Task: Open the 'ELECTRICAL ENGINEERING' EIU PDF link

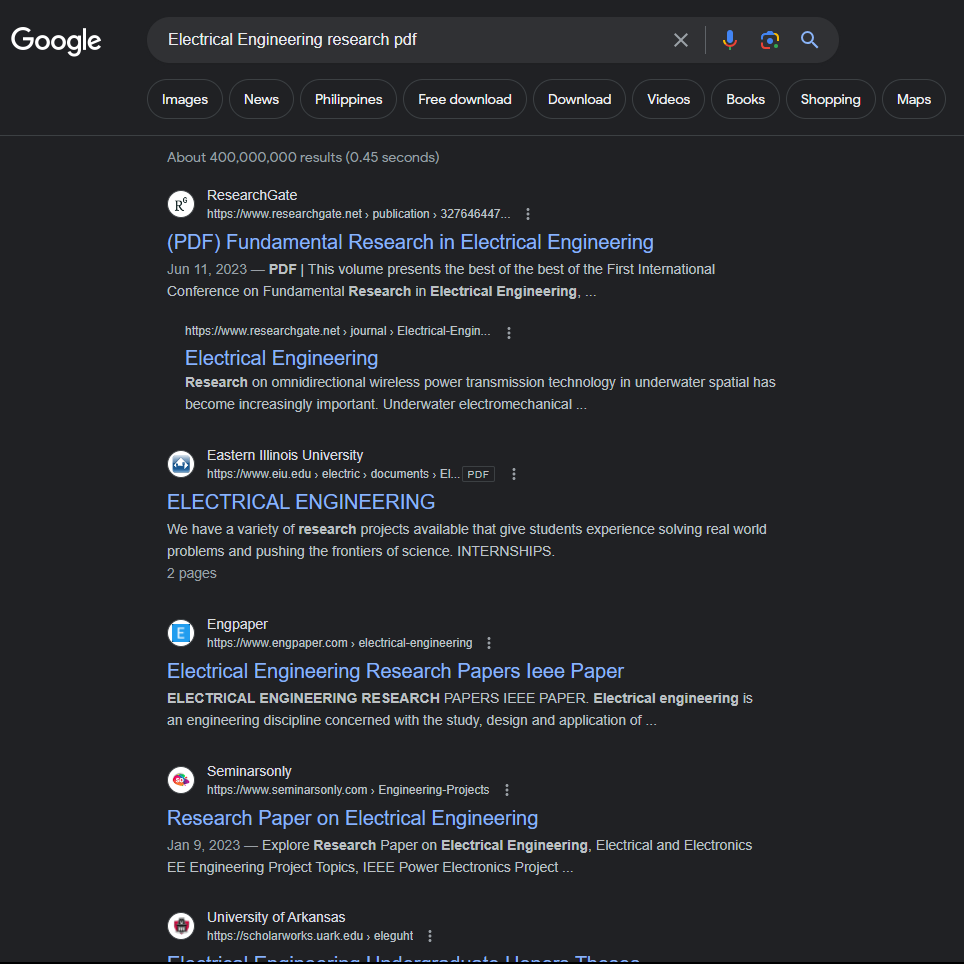Action: [301, 502]
